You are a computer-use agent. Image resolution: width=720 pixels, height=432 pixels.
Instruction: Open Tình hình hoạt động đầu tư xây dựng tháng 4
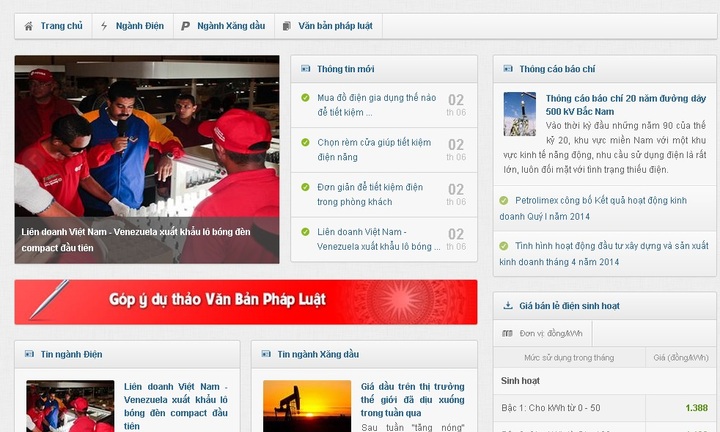[x=604, y=254]
